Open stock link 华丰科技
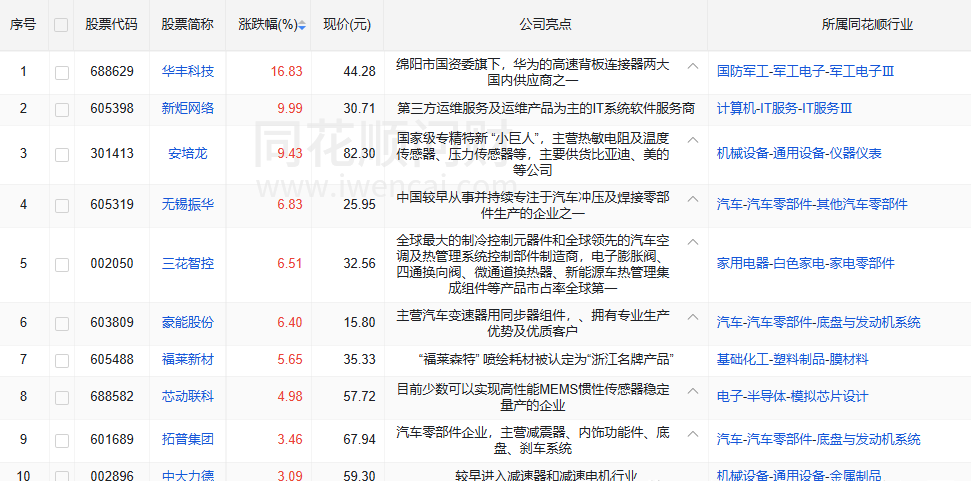Screen dimensions: 975x481 point(187,71)
